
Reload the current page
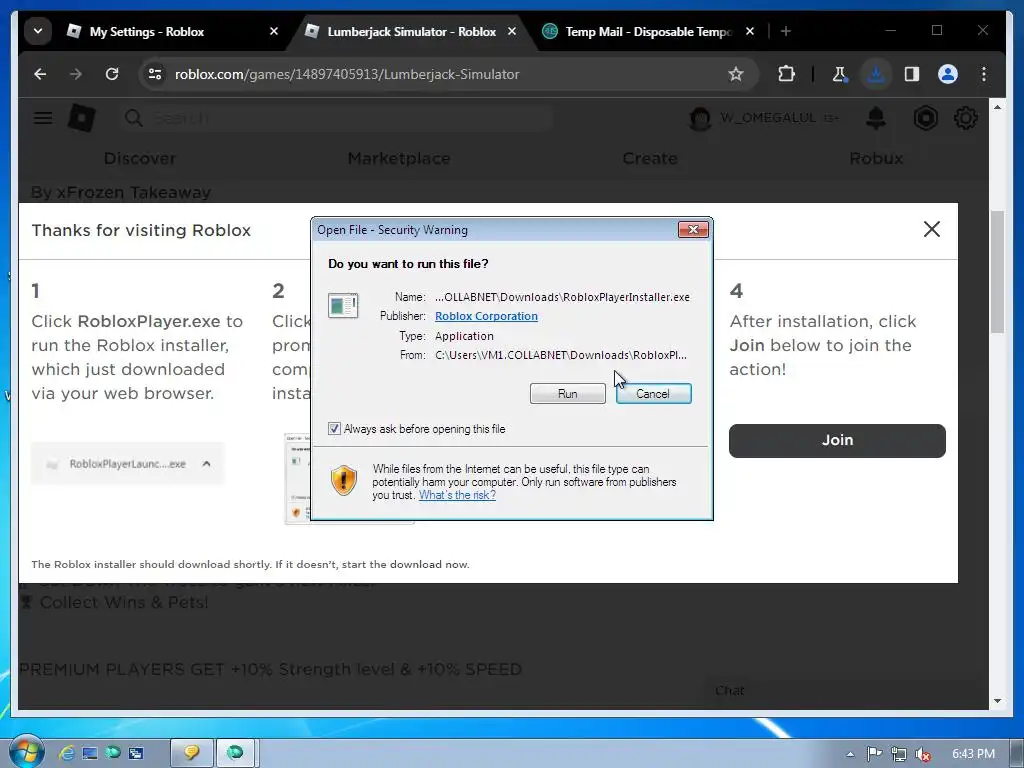point(112,74)
